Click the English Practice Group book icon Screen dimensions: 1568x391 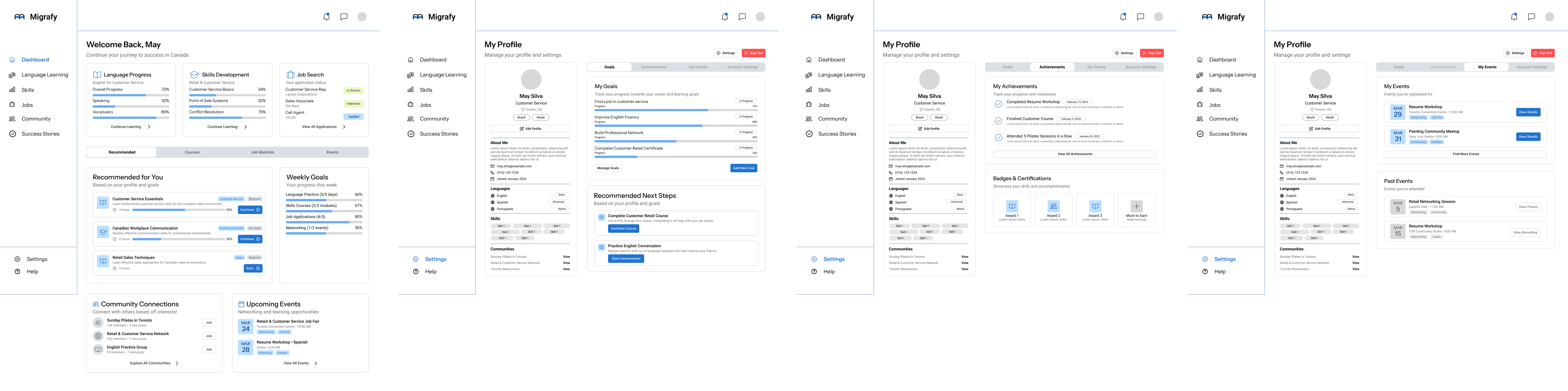[x=98, y=350]
